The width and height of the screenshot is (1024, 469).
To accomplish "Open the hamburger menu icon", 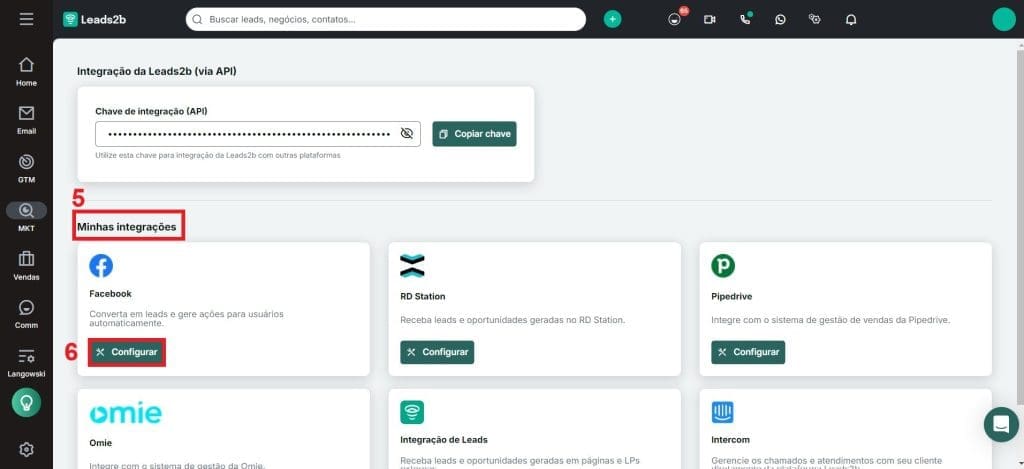I will click(x=26, y=19).
